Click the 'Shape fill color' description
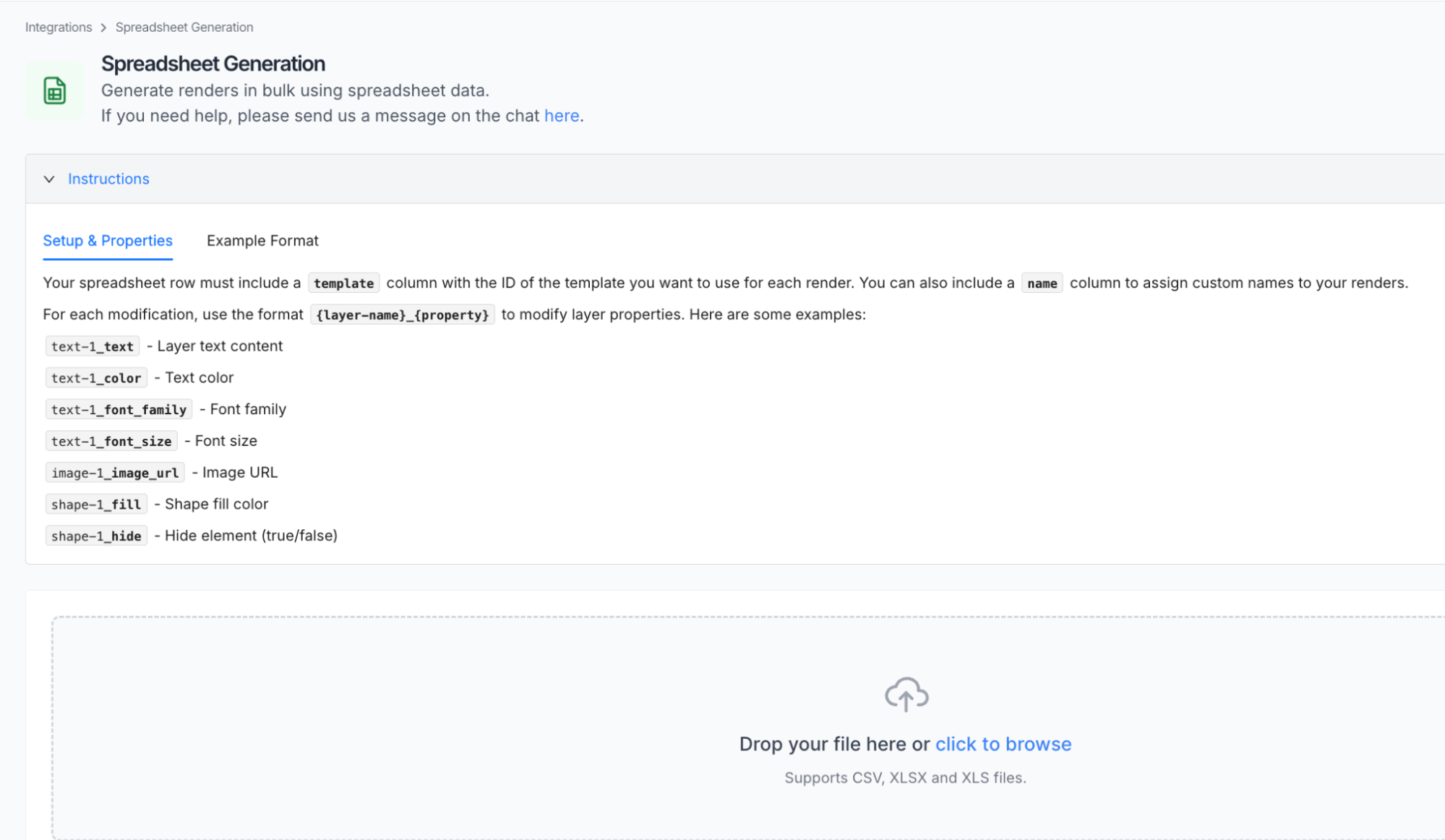 [x=216, y=504]
